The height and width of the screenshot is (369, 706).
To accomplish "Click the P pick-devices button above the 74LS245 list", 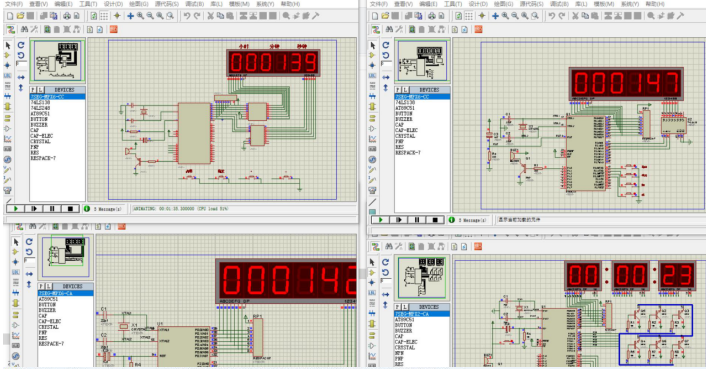I will pos(33,90).
